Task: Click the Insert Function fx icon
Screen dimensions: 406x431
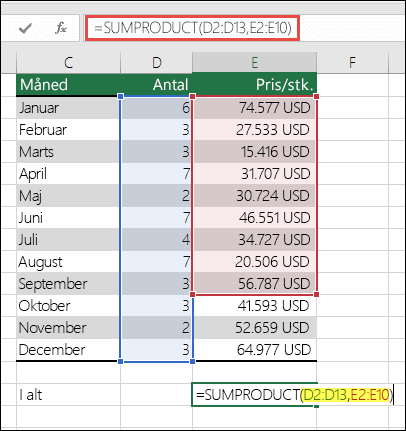Action: tap(61, 28)
